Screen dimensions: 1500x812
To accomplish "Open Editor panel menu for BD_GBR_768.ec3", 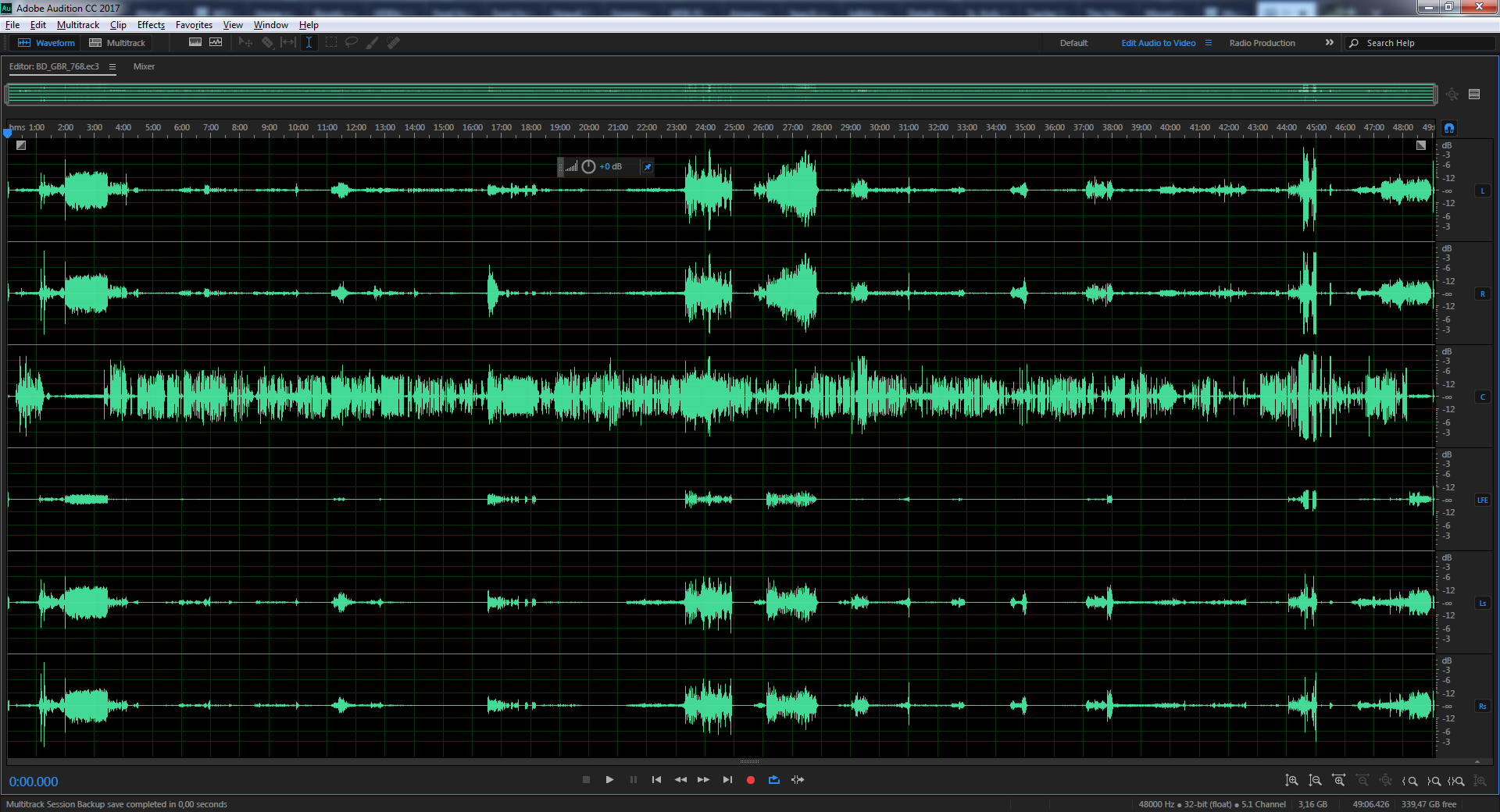I will tap(112, 67).
